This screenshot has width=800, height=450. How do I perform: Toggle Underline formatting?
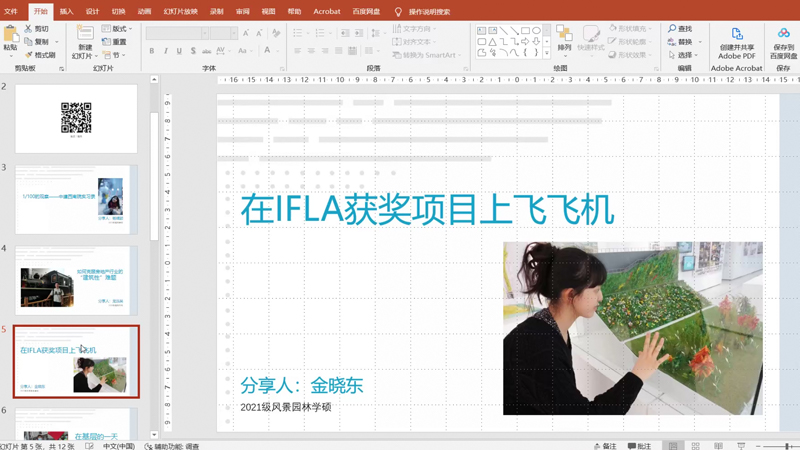[179, 51]
